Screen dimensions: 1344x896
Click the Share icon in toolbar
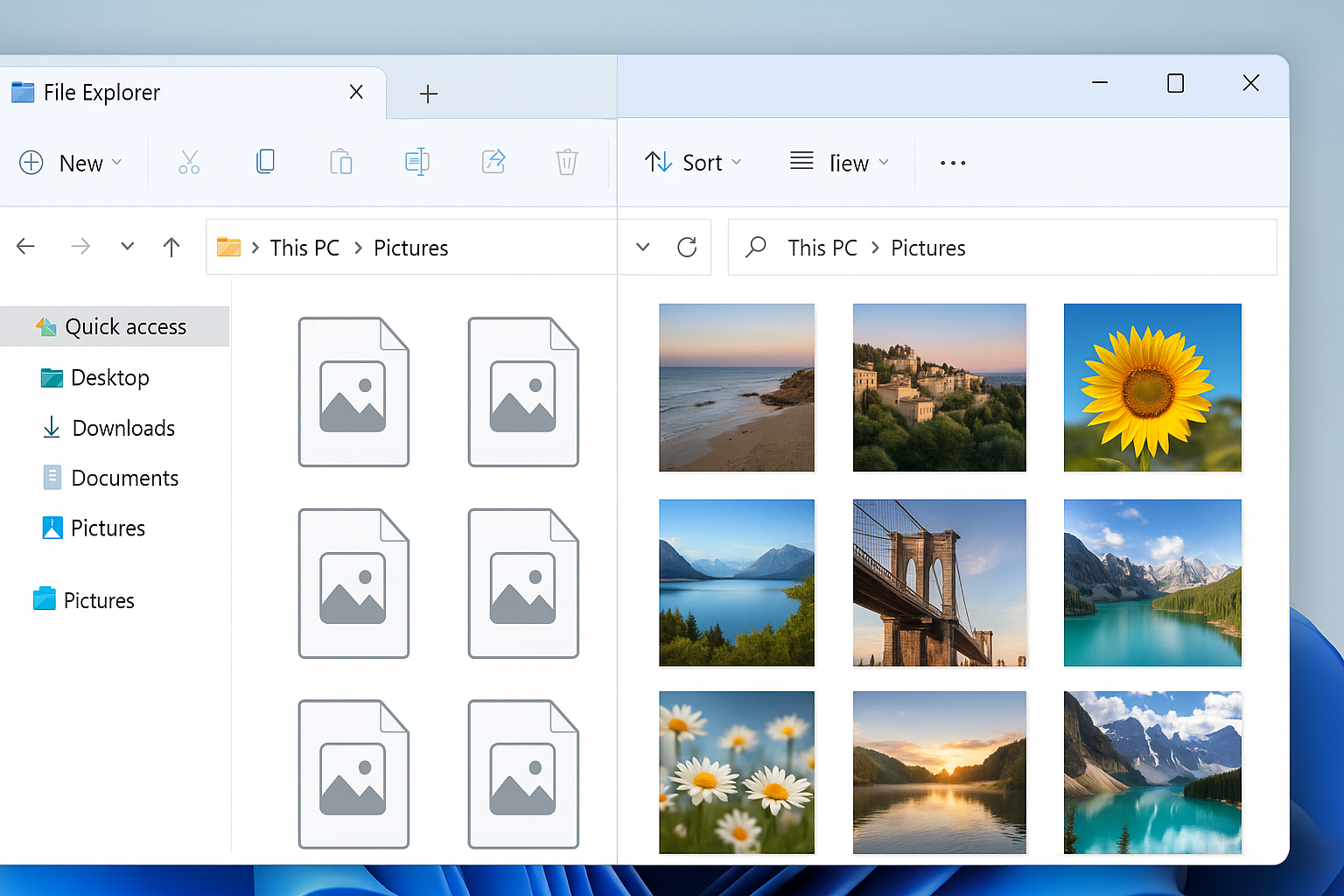coord(493,162)
